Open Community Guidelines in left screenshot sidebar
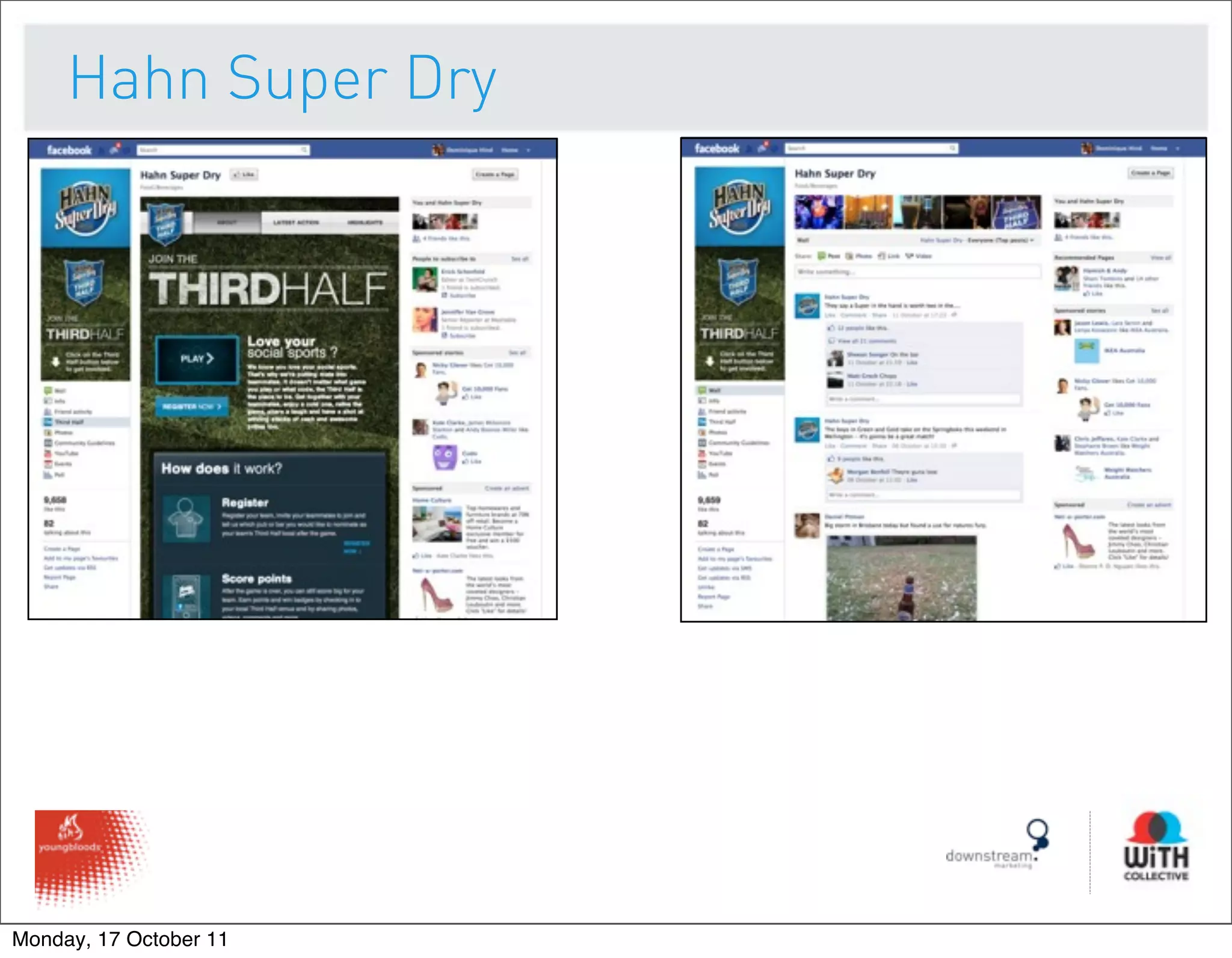 pyautogui.click(x=84, y=443)
